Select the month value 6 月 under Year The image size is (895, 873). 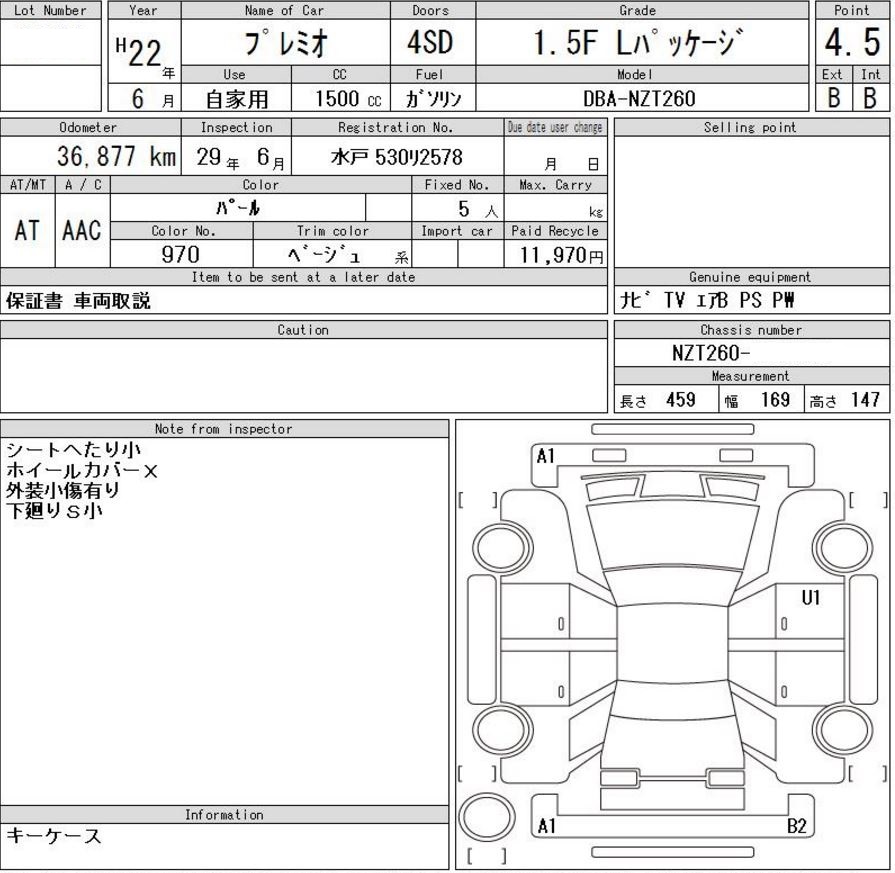coord(152,99)
